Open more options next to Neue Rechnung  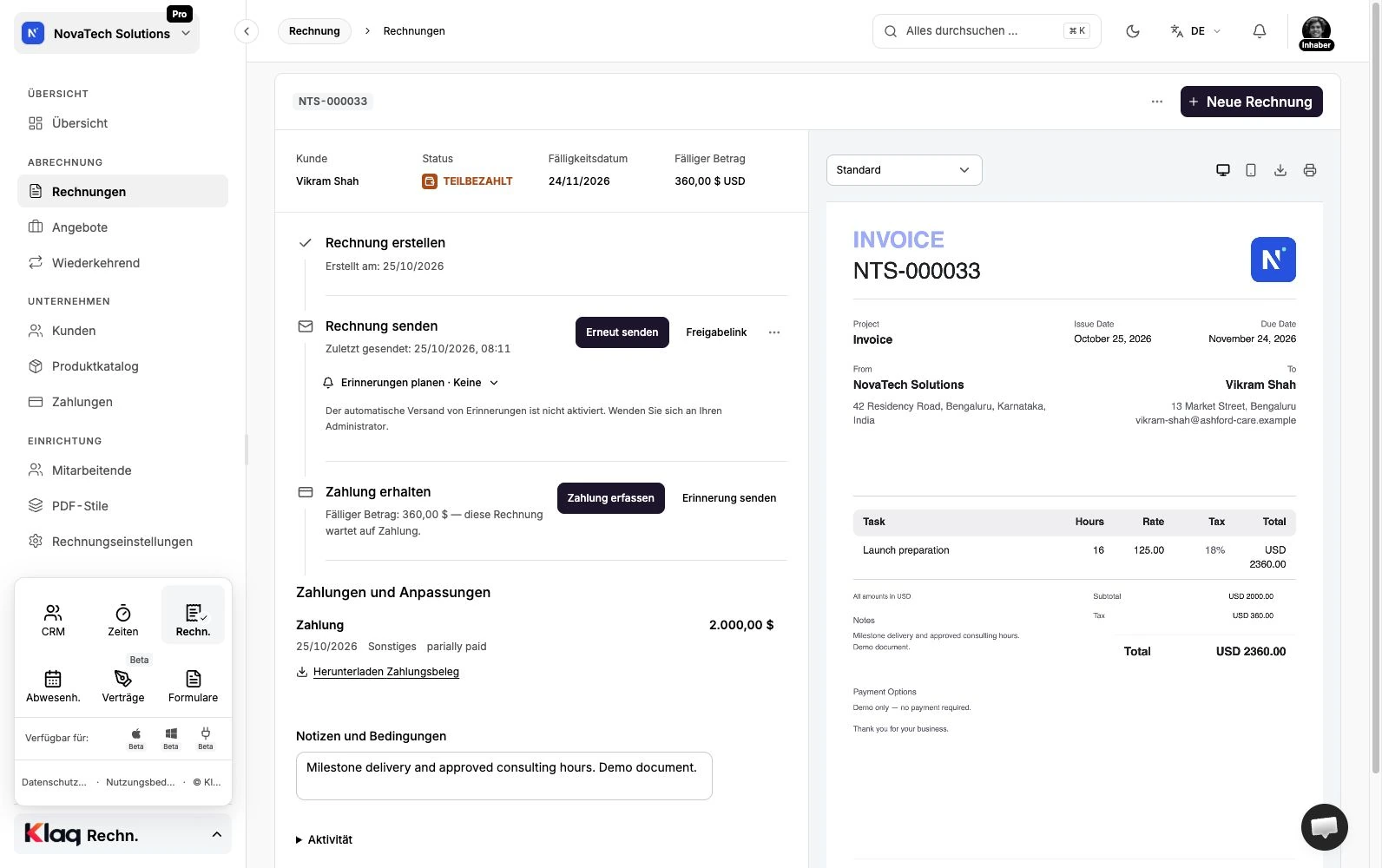click(1157, 102)
